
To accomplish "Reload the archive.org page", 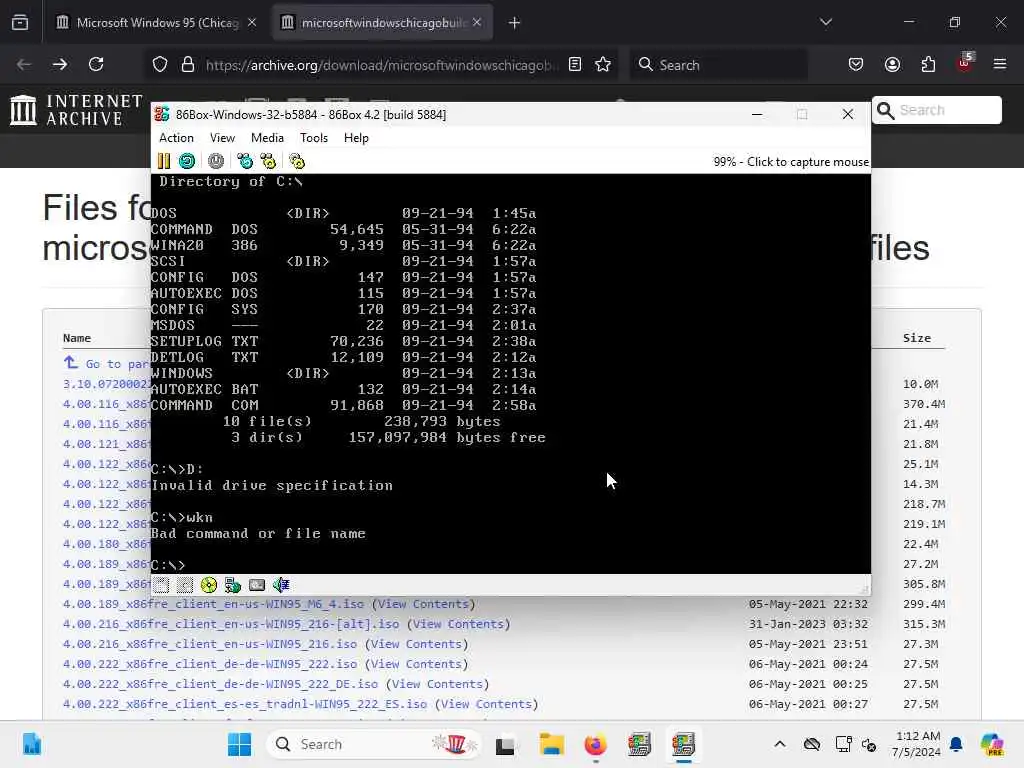I will [x=96, y=64].
